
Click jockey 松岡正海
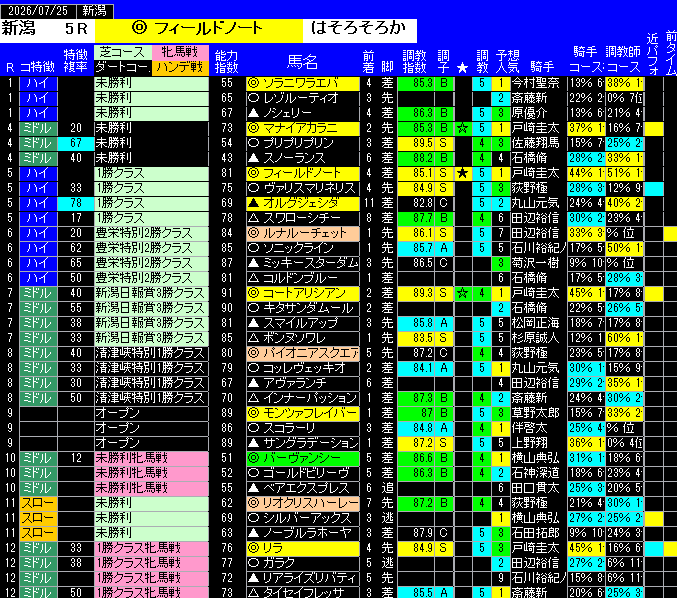tap(535, 323)
